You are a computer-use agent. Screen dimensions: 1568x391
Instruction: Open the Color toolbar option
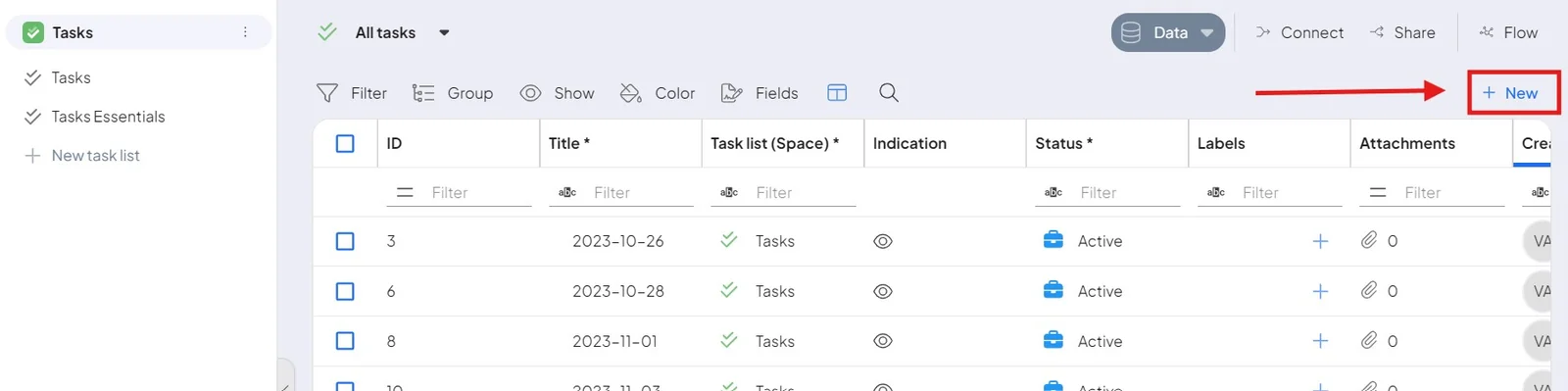[658, 93]
